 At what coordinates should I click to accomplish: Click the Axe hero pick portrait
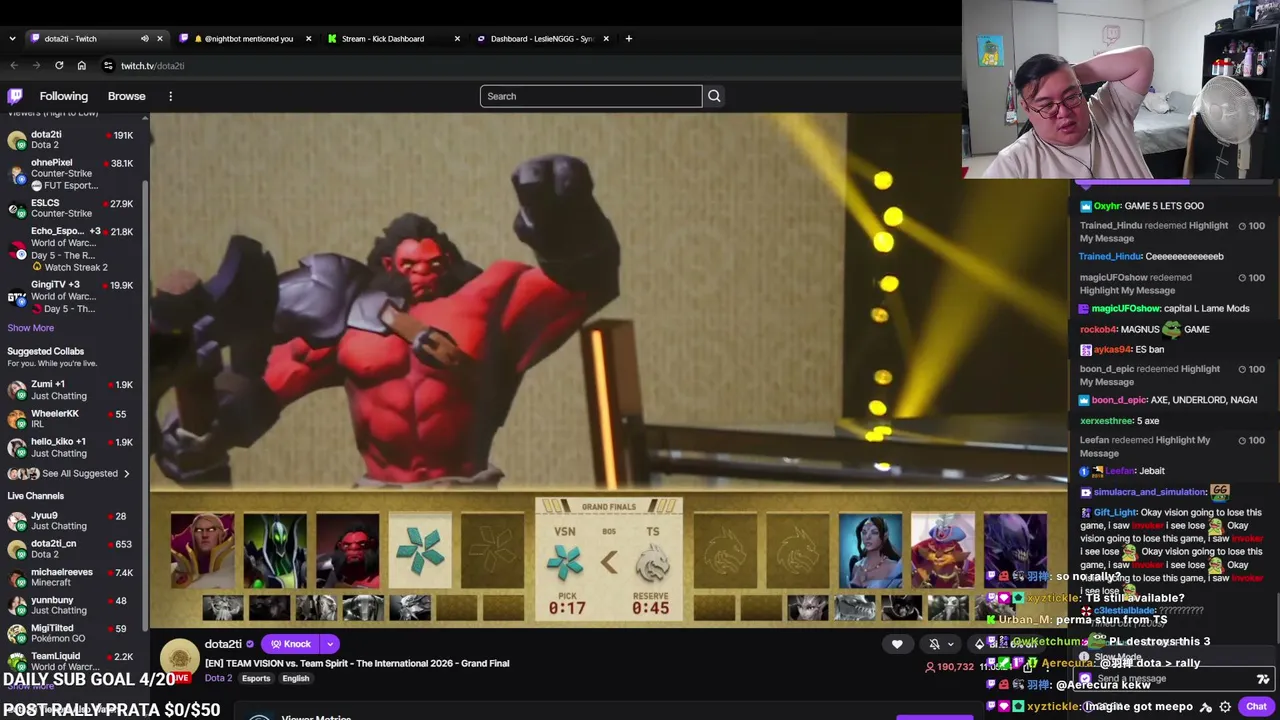click(x=348, y=551)
